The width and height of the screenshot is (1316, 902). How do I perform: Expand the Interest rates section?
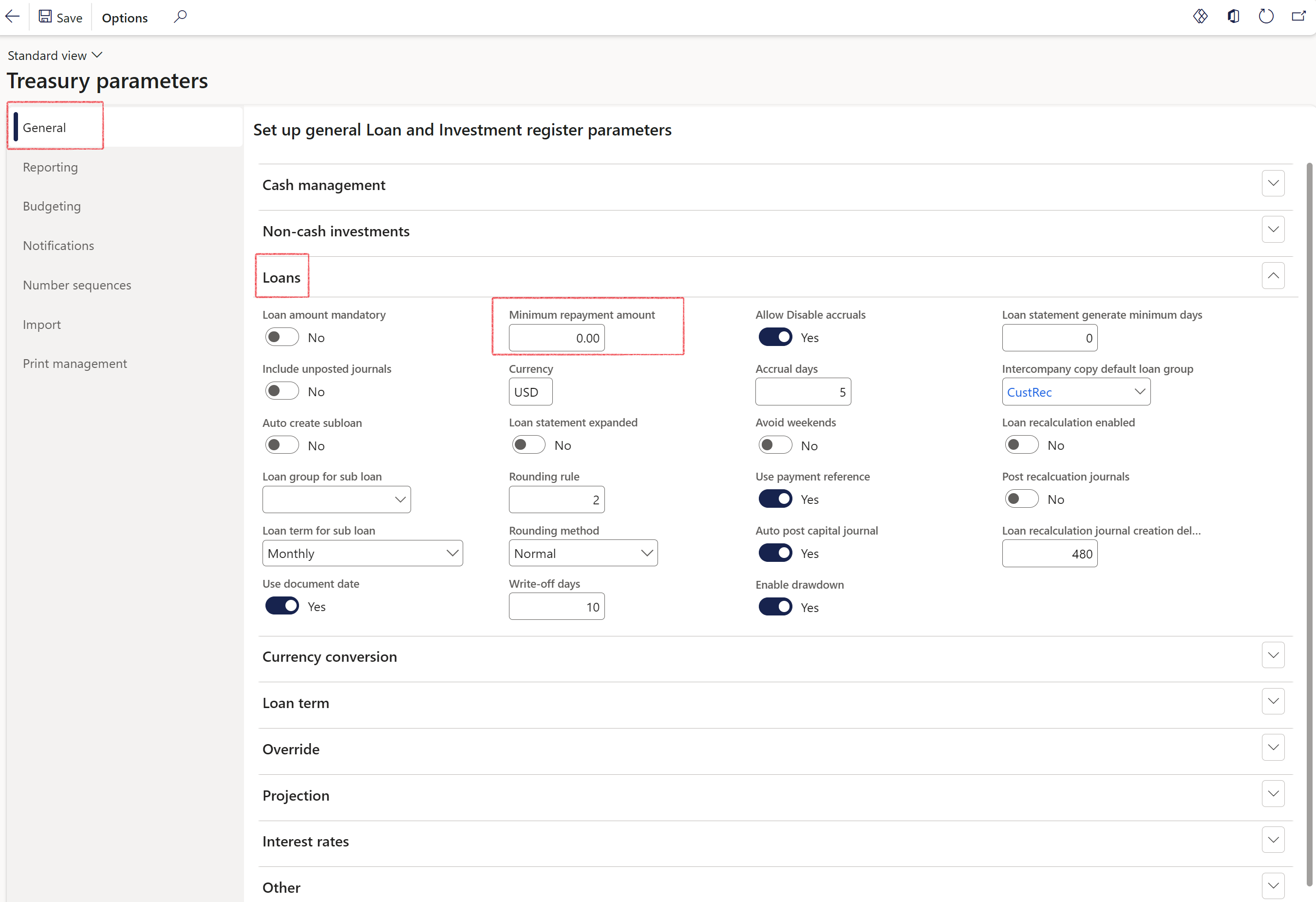pos(1272,840)
